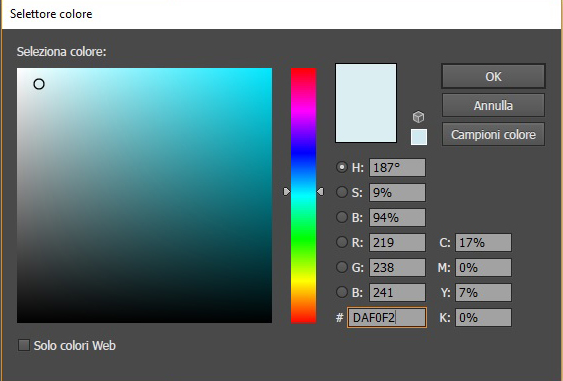
Task: Click the R field showing 219
Action: pos(397,242)
